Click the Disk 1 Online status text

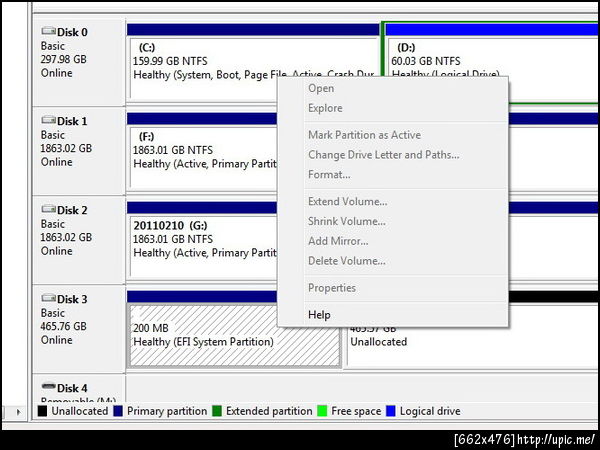pyautogui.click(x=57, y=162)
